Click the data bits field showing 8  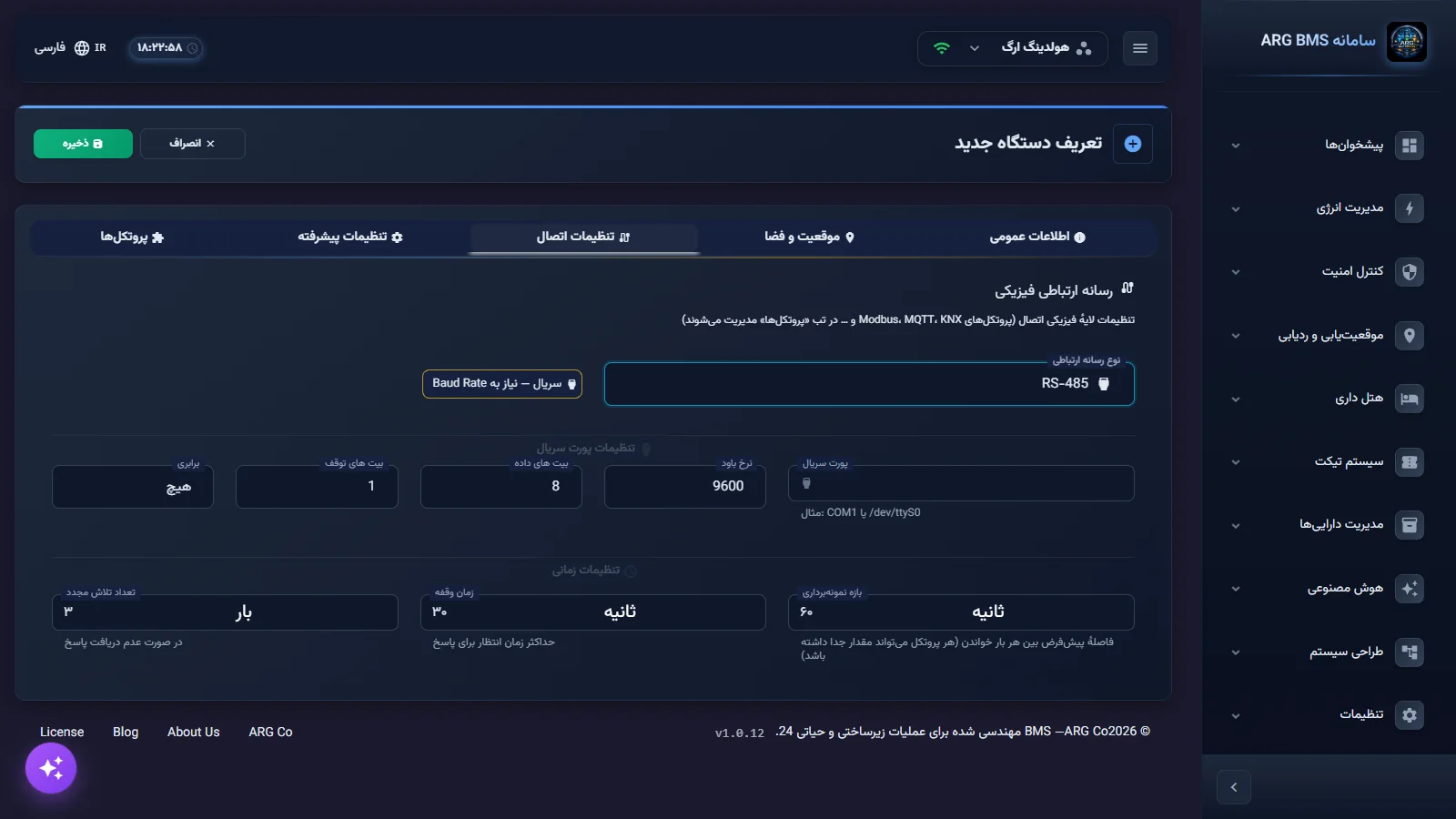pos(501,487)
